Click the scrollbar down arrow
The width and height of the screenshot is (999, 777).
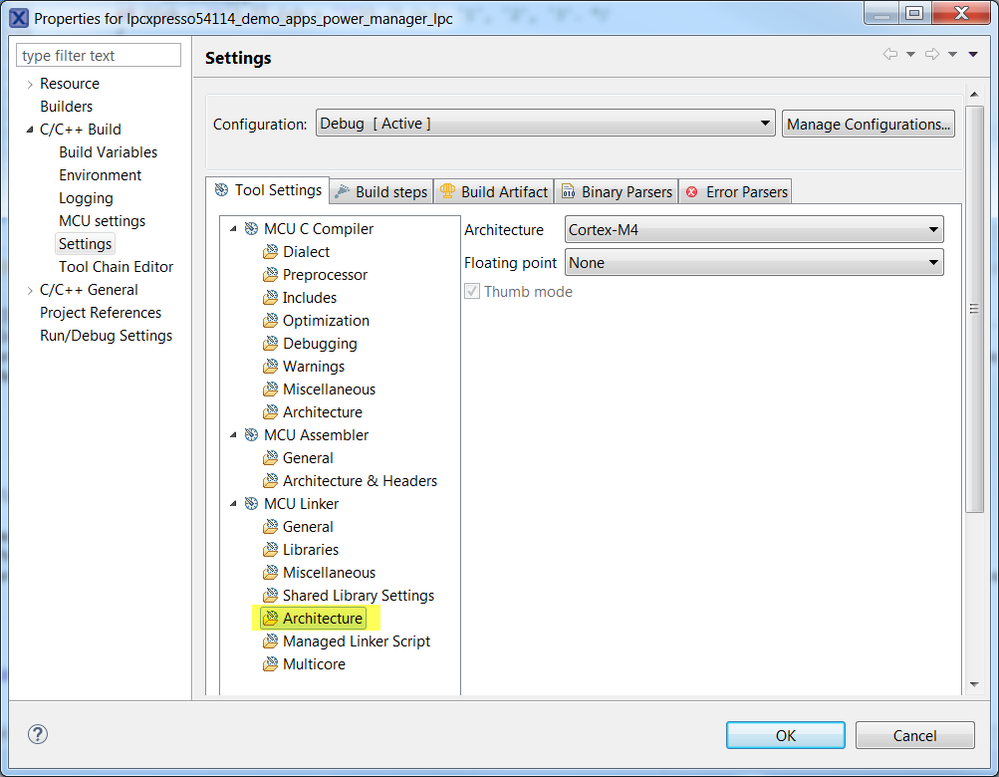974,685
